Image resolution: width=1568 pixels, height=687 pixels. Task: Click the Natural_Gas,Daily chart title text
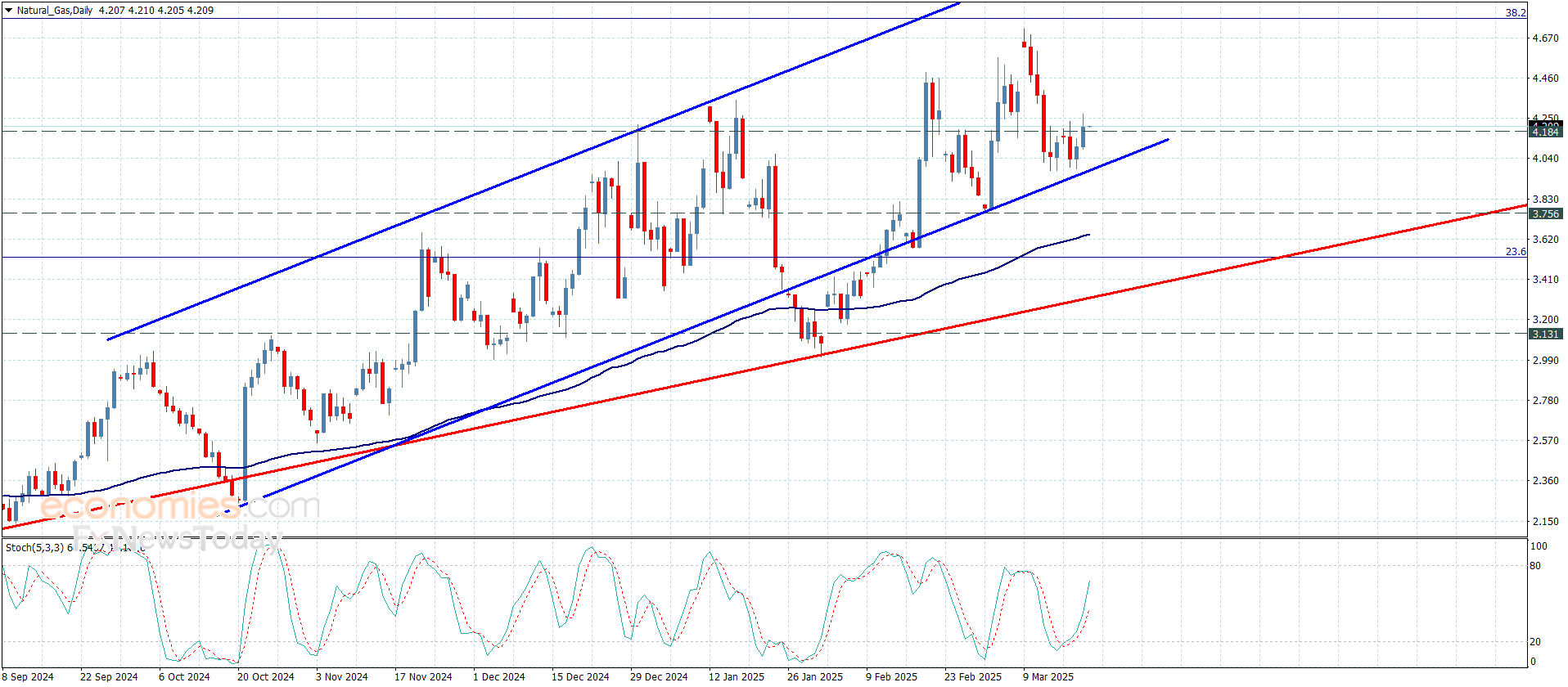tap(55, 11)
